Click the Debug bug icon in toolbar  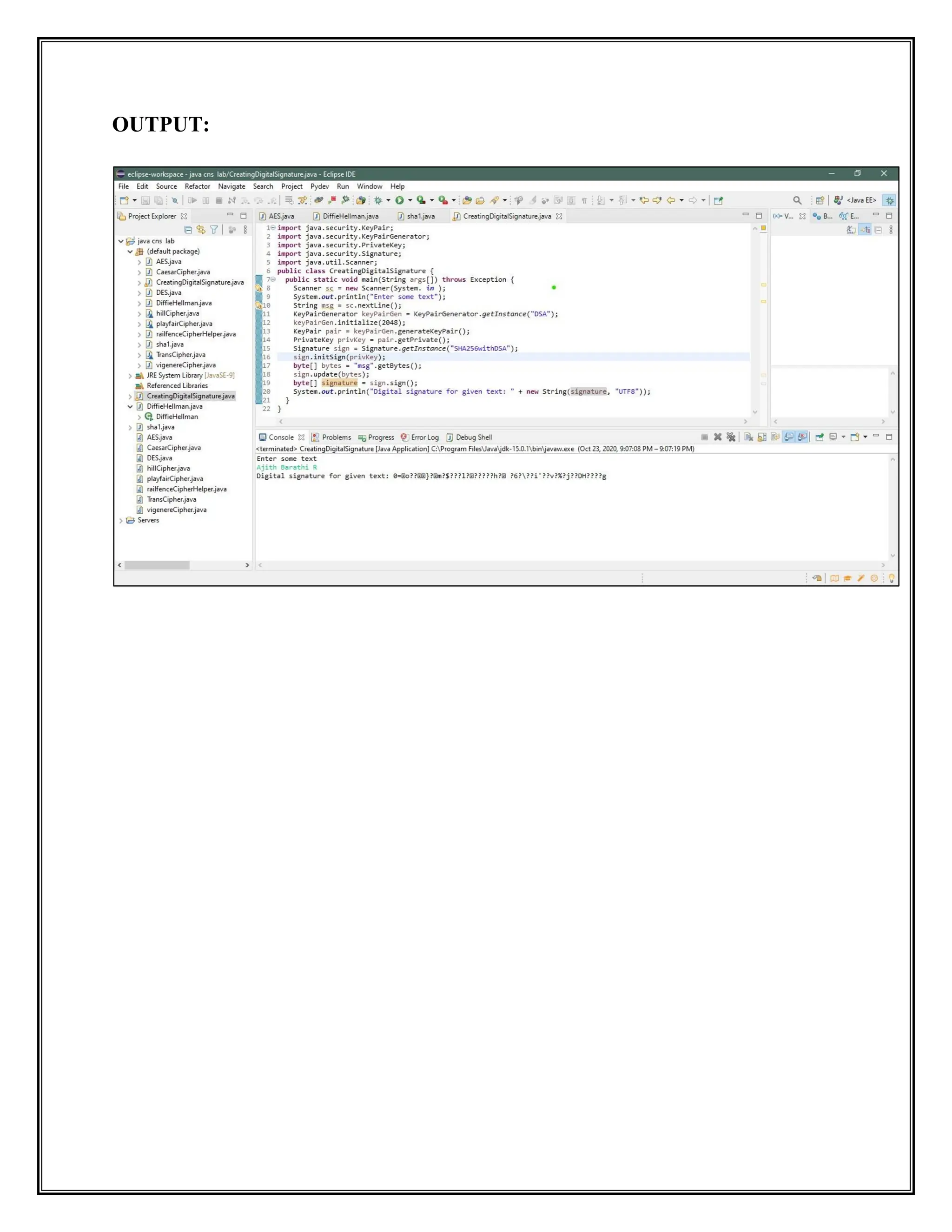click(x=378, y=200)
